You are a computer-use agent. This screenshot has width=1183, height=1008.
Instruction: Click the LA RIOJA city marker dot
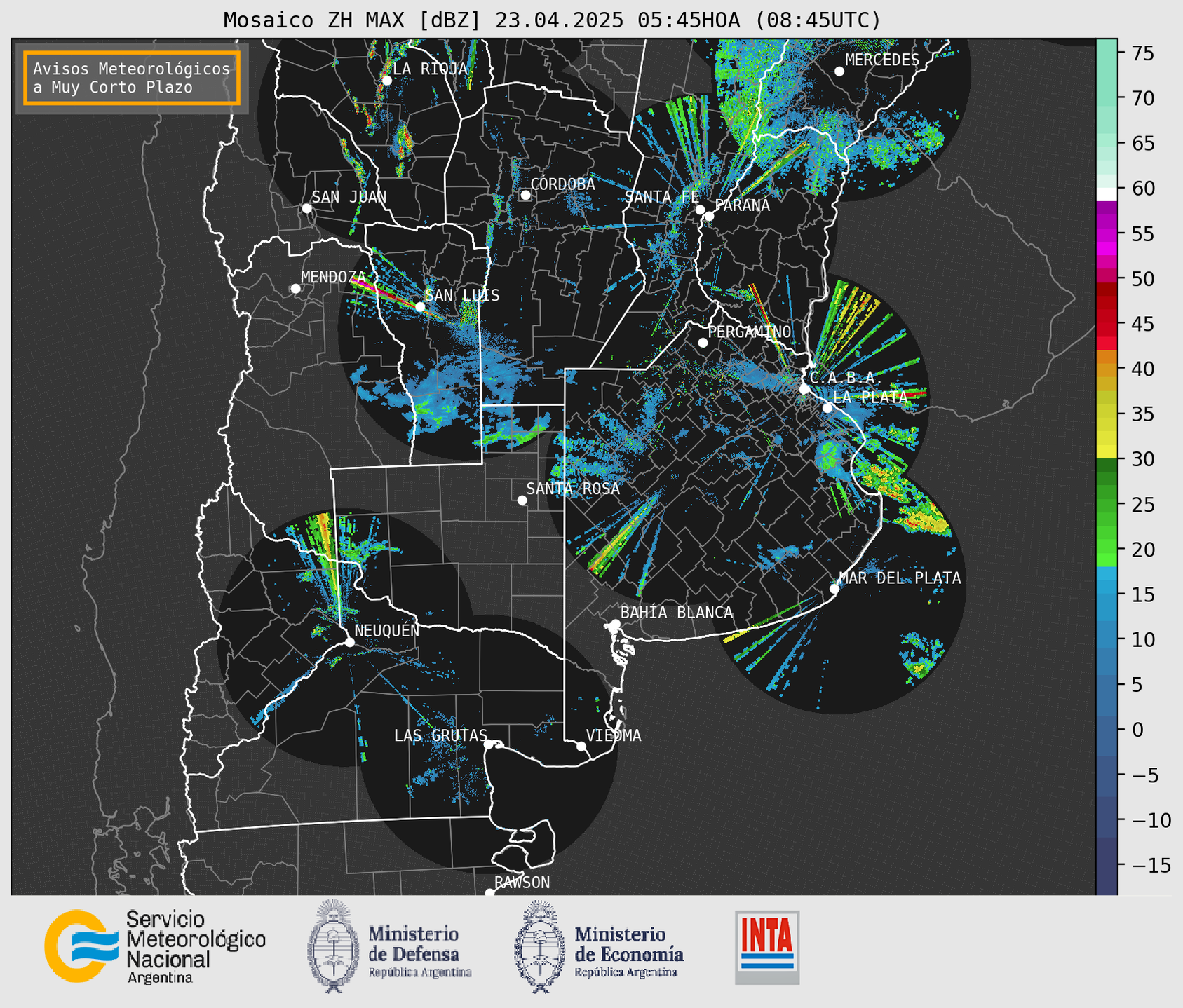386,81
